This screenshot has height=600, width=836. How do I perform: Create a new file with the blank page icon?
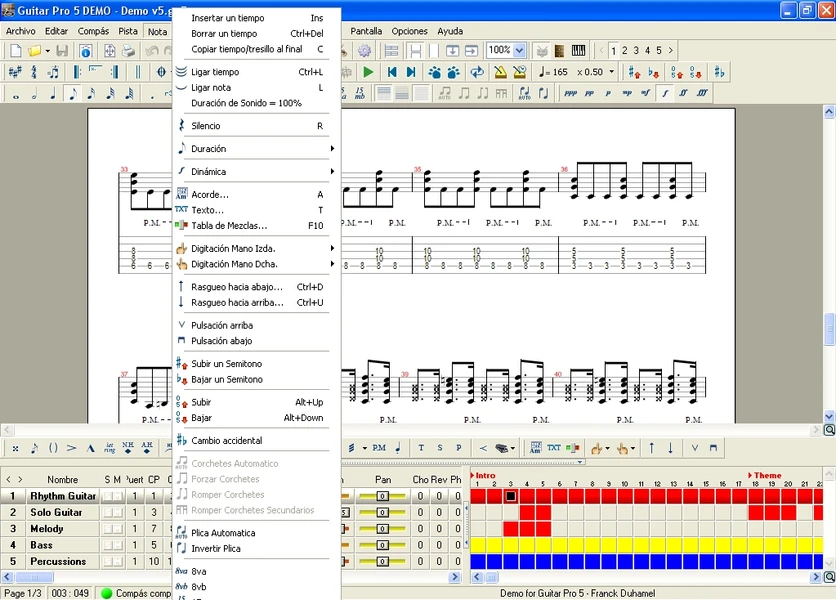(16, 51)
